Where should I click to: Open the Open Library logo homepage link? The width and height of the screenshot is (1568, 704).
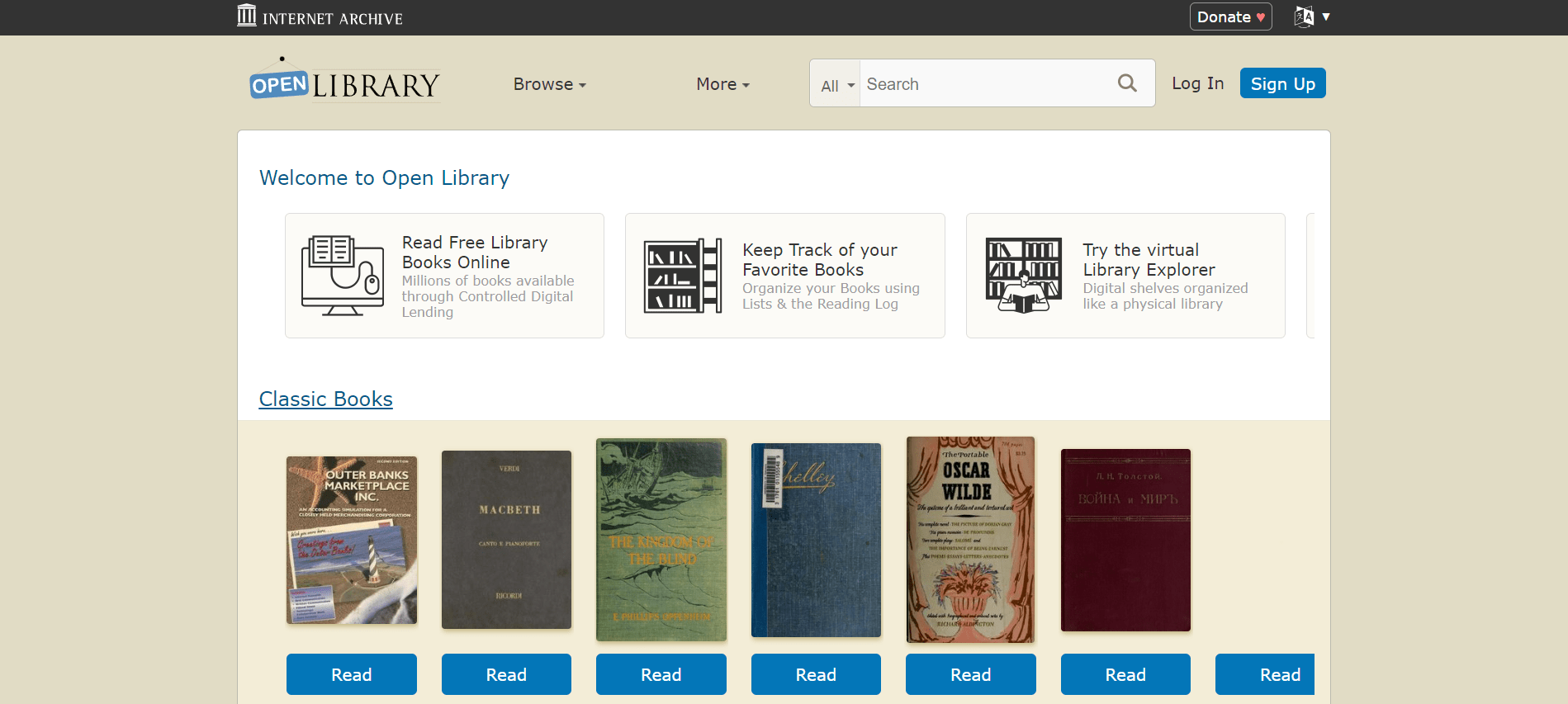[345, 81]
